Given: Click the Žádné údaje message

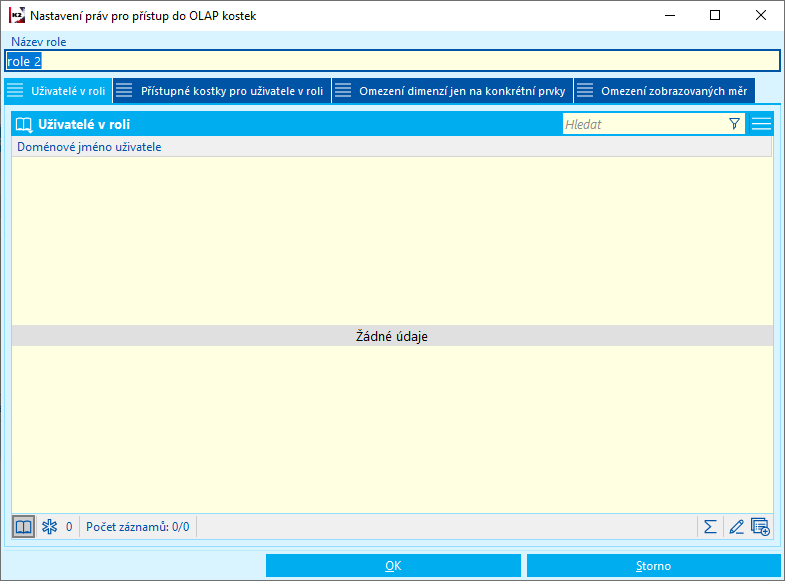Looking at the screenshot, I should coord(391,336).
